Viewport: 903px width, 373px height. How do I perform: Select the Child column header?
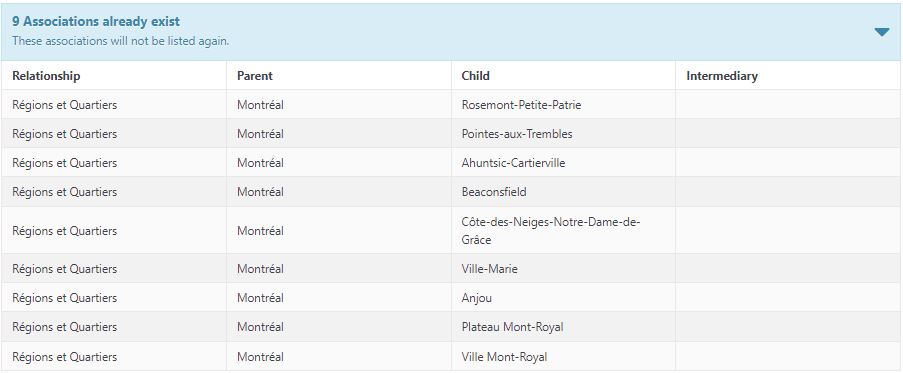476,76
